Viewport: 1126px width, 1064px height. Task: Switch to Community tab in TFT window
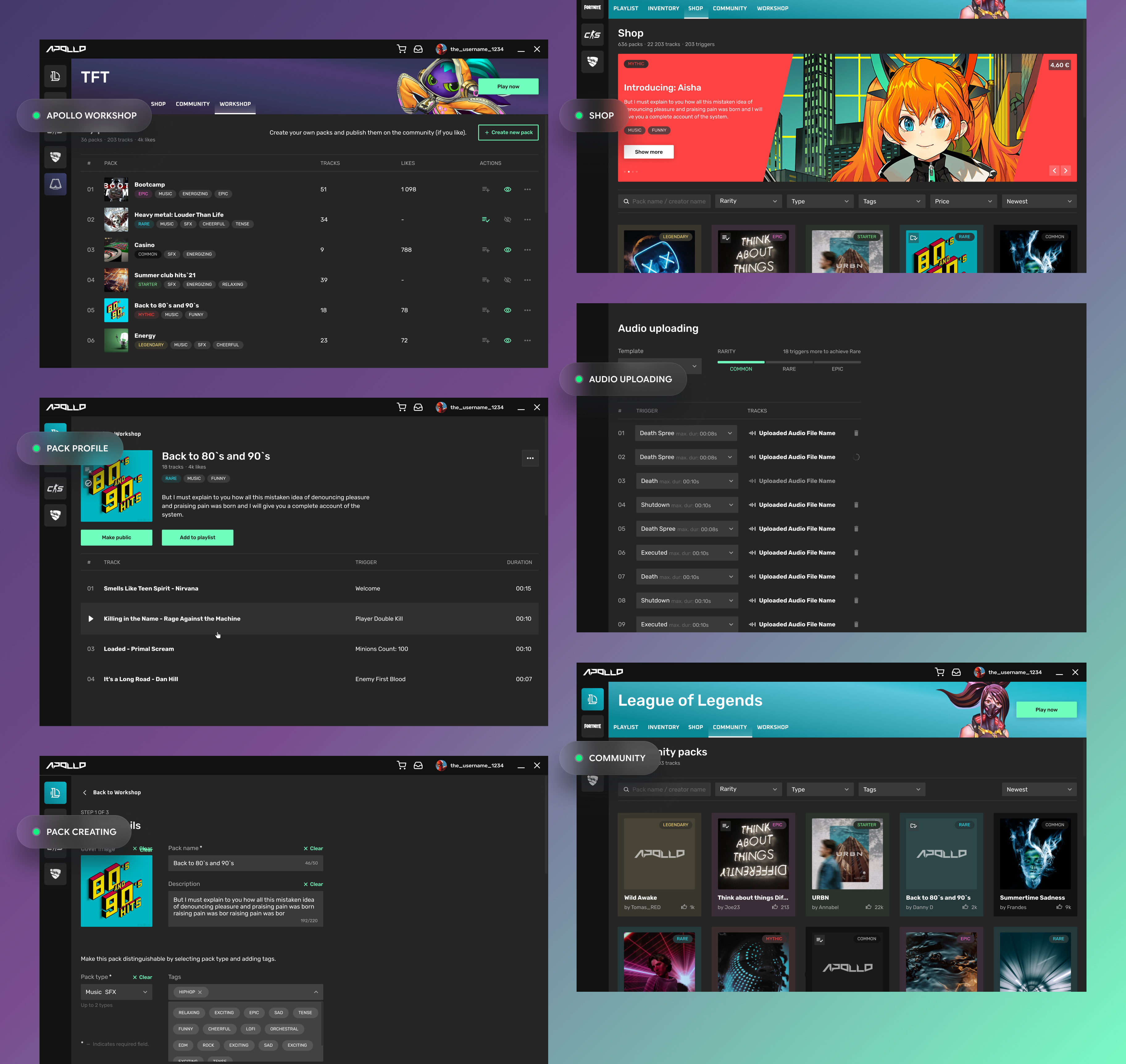(193, 104)
